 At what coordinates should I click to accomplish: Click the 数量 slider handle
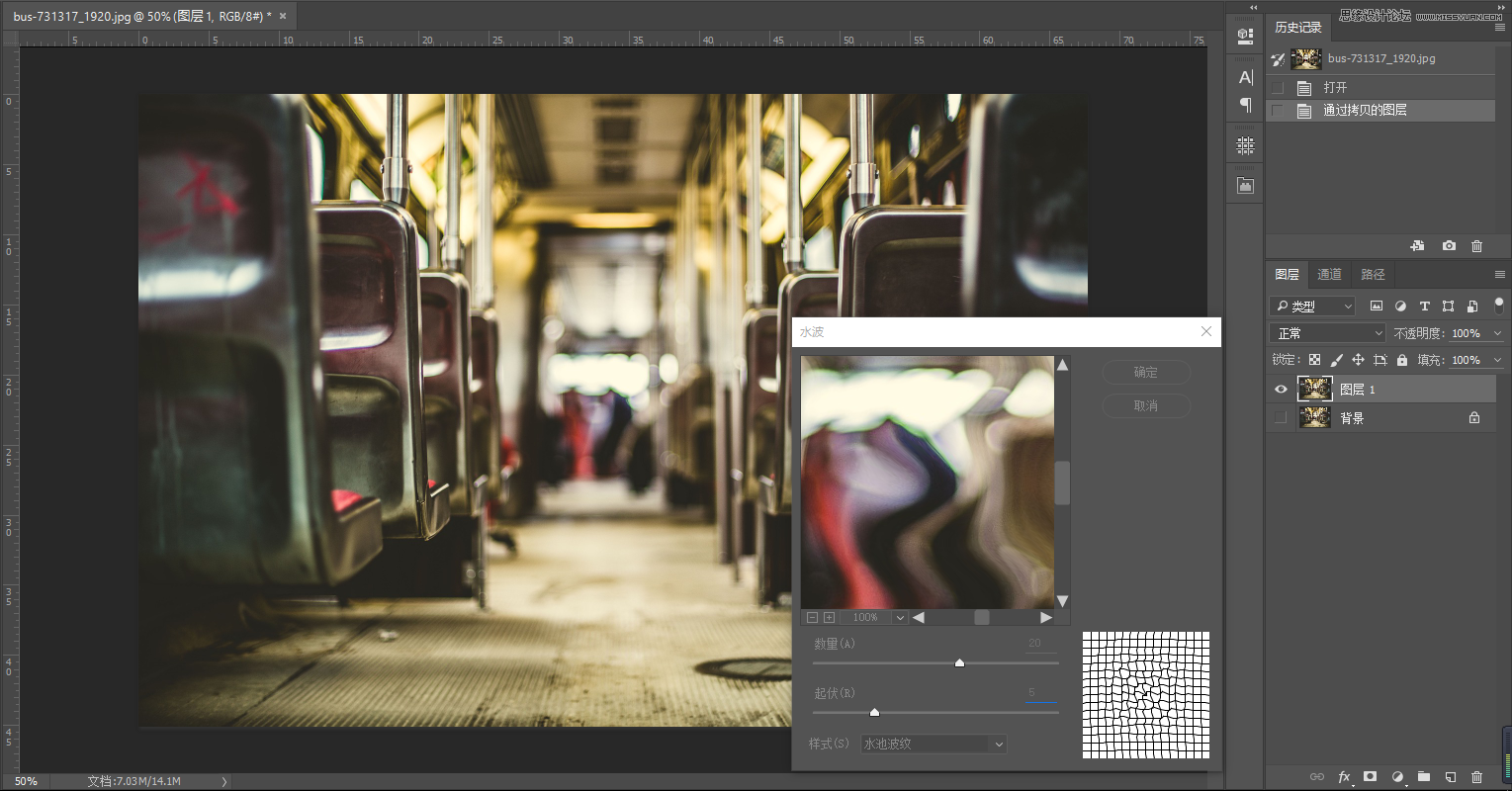[x=959, y=662]
